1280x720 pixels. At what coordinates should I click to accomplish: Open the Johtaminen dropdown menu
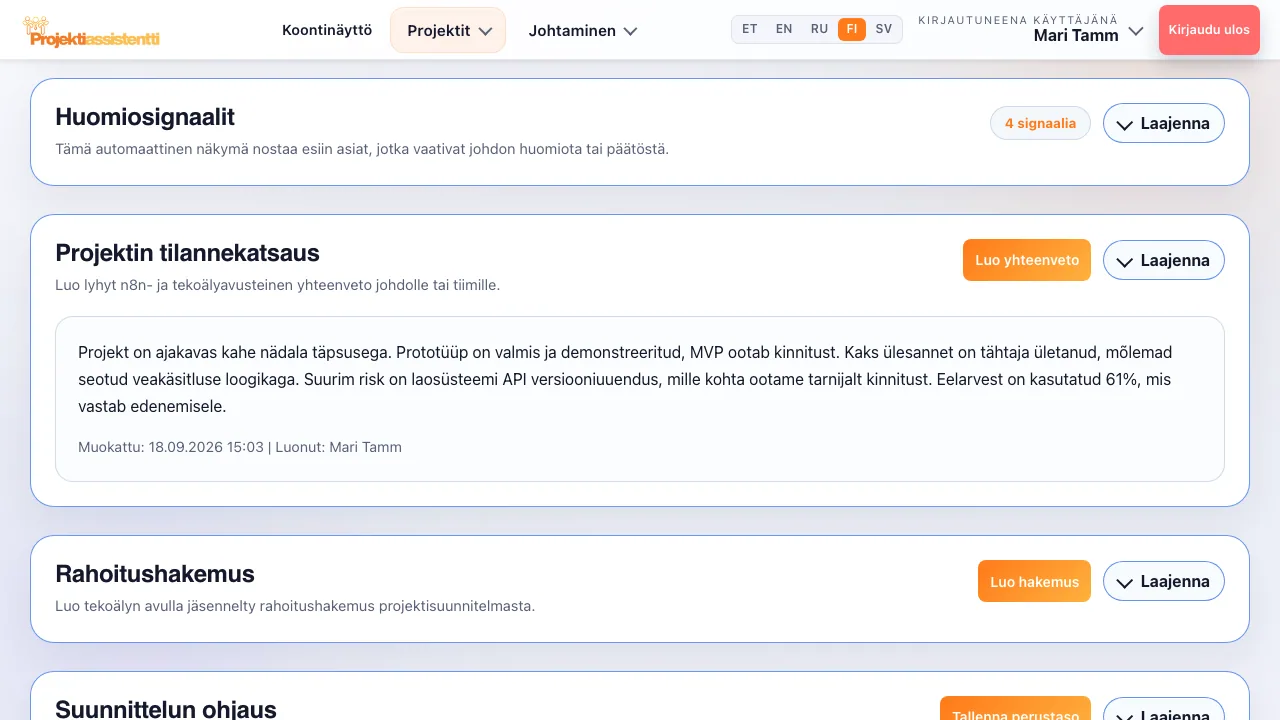583,30
